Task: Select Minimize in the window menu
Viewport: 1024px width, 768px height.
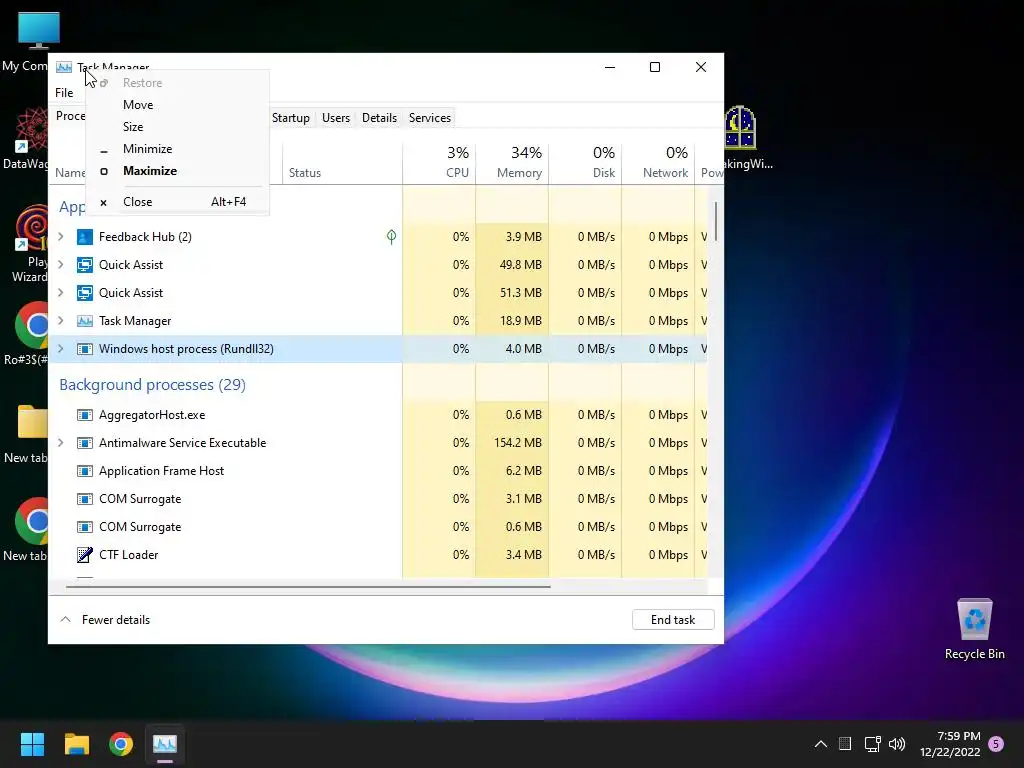Action: [177, 149]
